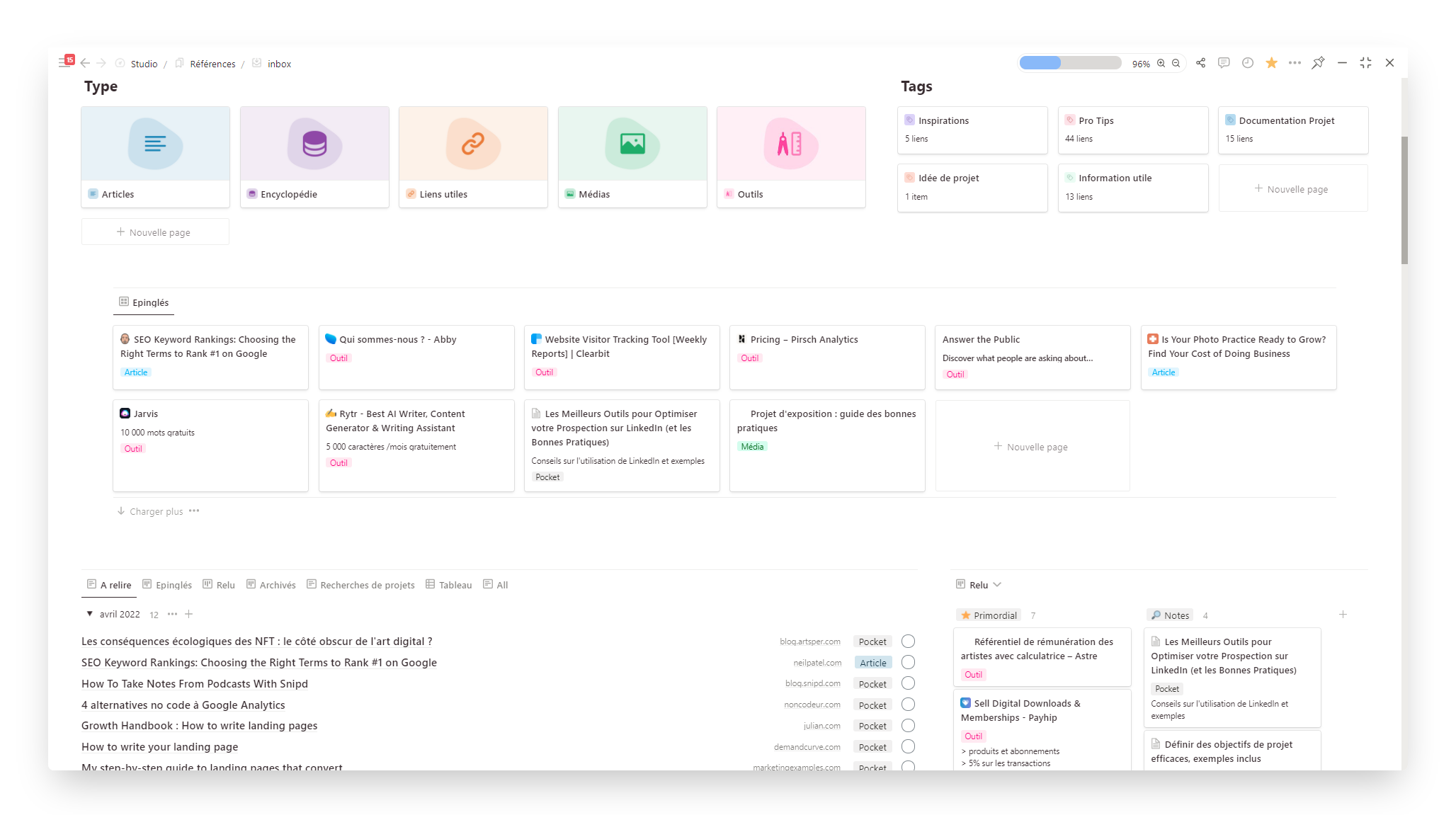The image size is (1456, 815).
Task: Check the NFT conséquences écologiques article circle
Action: (909, 641)
